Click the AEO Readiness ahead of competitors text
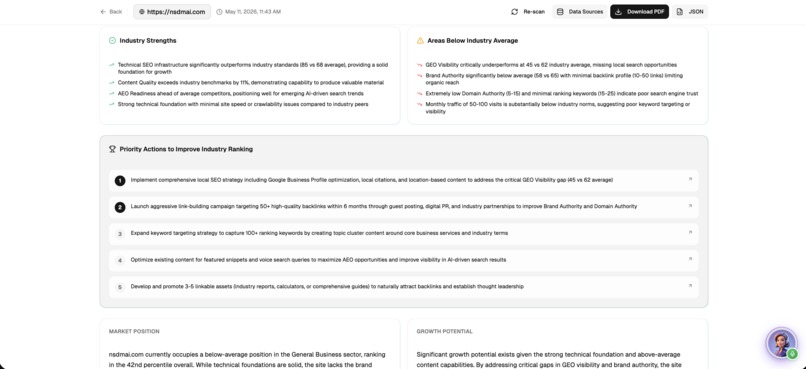 [241, 94]
